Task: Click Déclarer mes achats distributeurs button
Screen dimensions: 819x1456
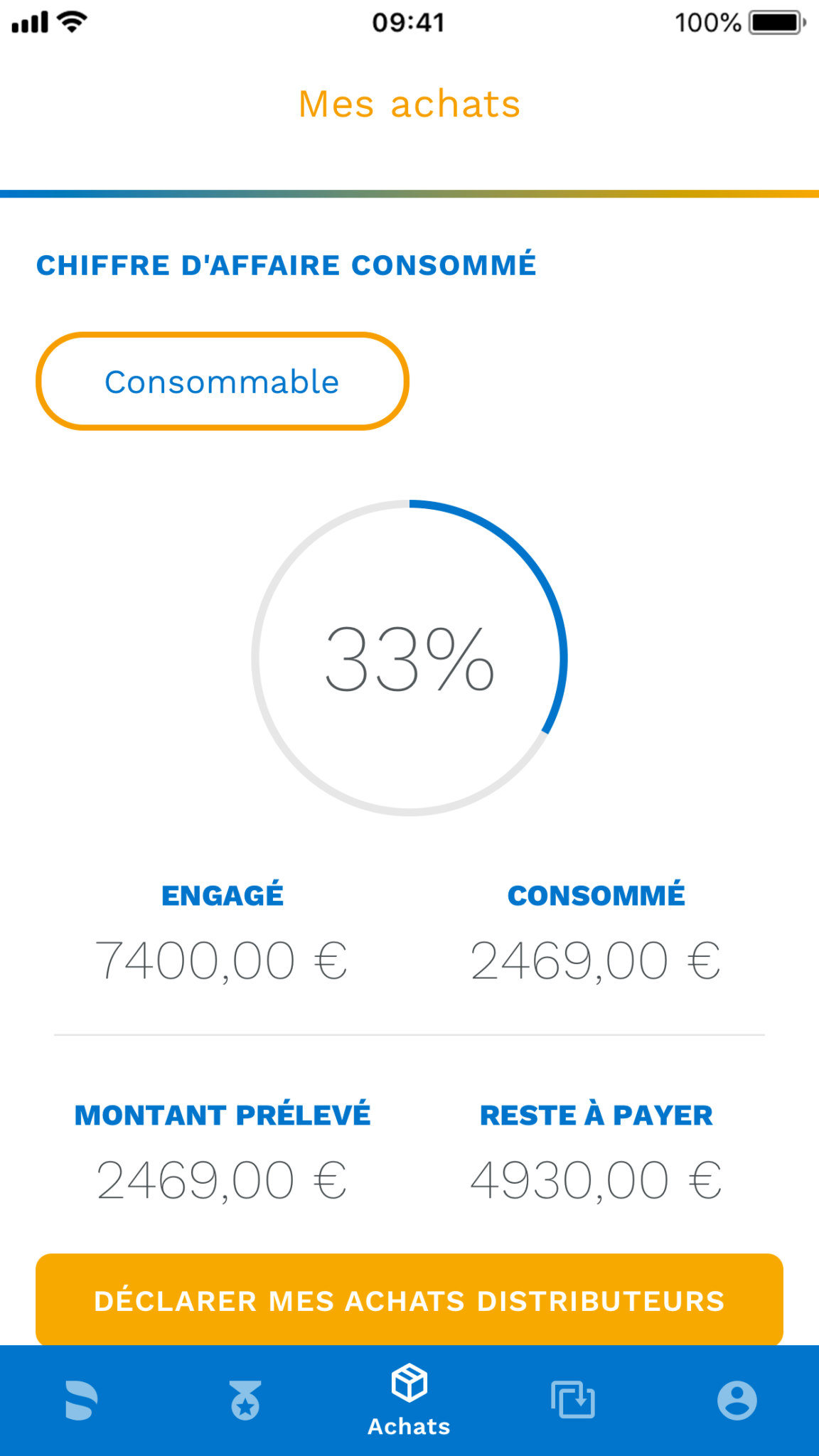Action: click(409, 1300)
